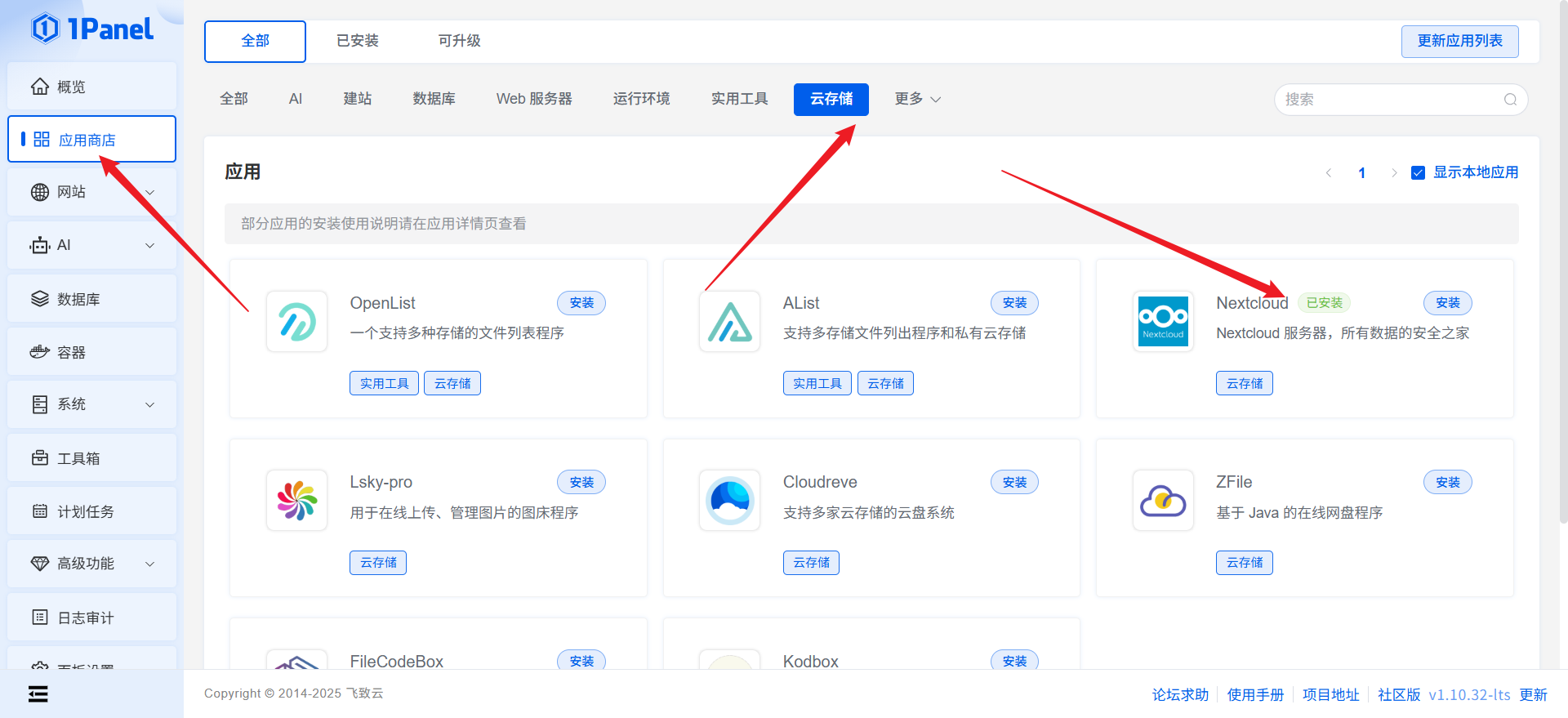Image resolution: width=1568 pixels, height=718 pixels.
Task: Click the 更新应用列表 button
Action: 1459,41
